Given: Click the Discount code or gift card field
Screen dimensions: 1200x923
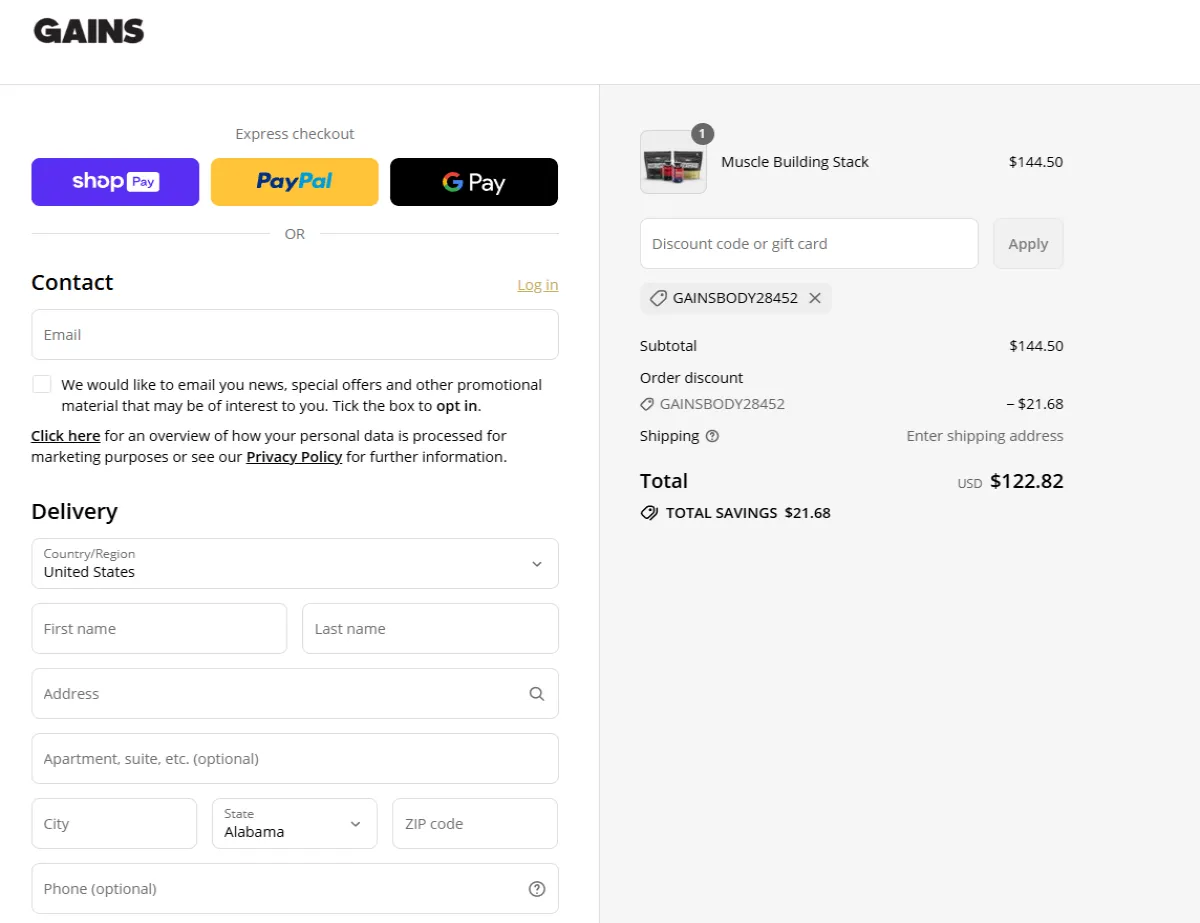Looking at the screenshot, I should (x=808, y=244).
